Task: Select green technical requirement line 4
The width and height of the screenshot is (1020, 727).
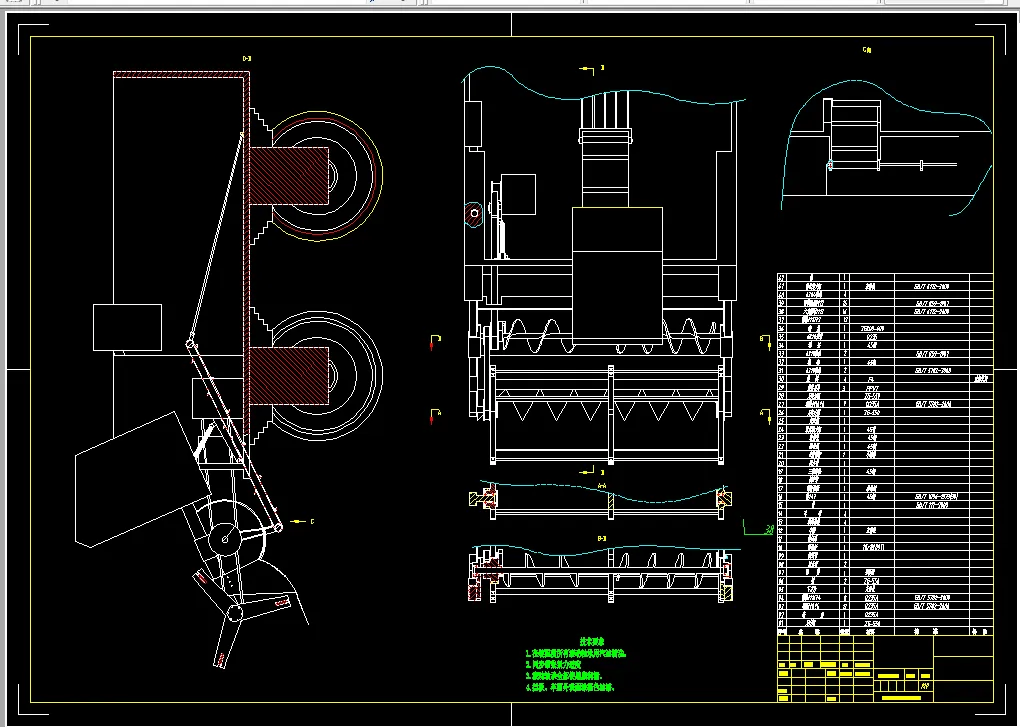Action: [570, 687]
